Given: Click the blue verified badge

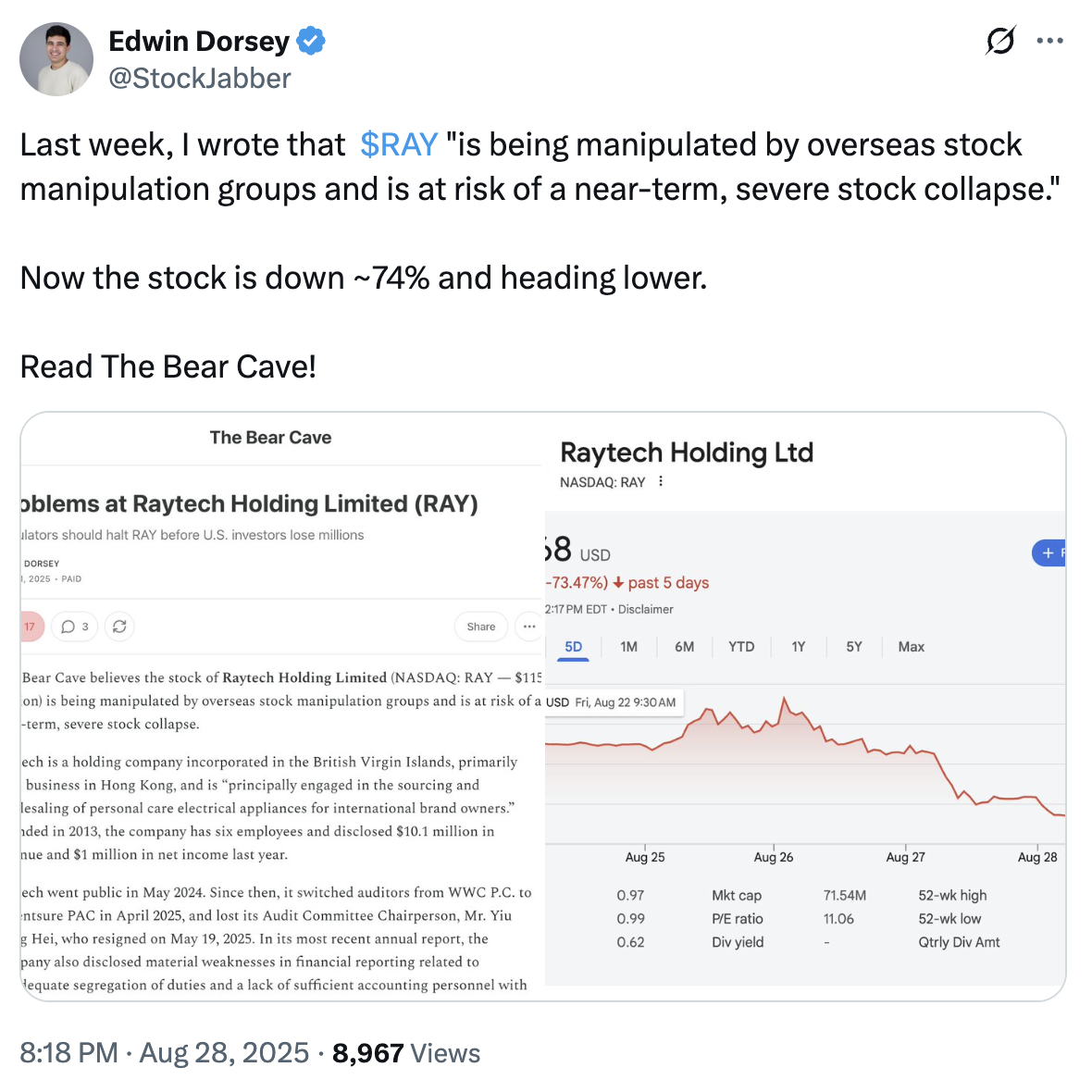Looking at the screenshot, I should tap(311, 42).
